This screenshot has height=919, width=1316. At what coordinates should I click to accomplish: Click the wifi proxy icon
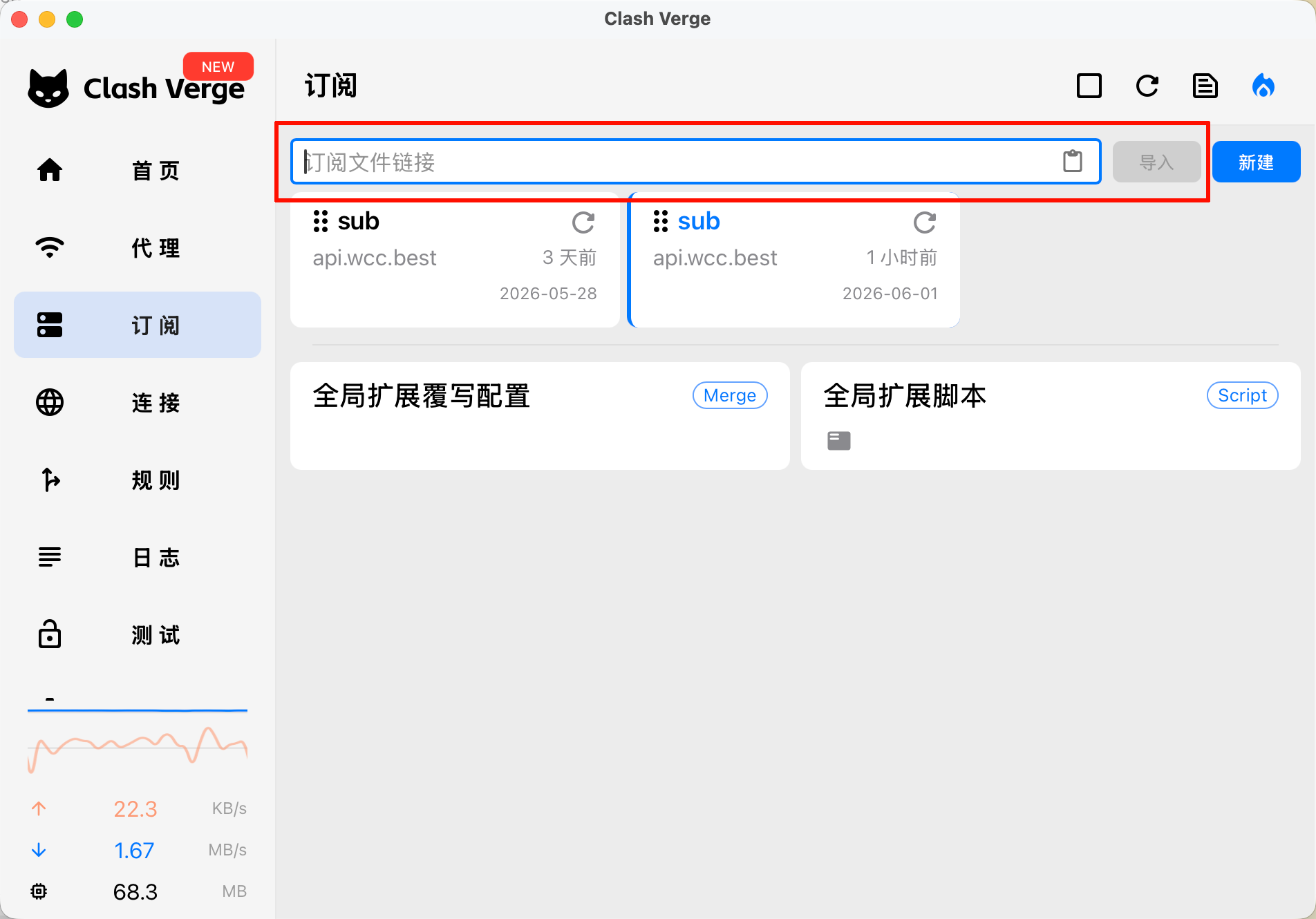(x=50, y=247)
